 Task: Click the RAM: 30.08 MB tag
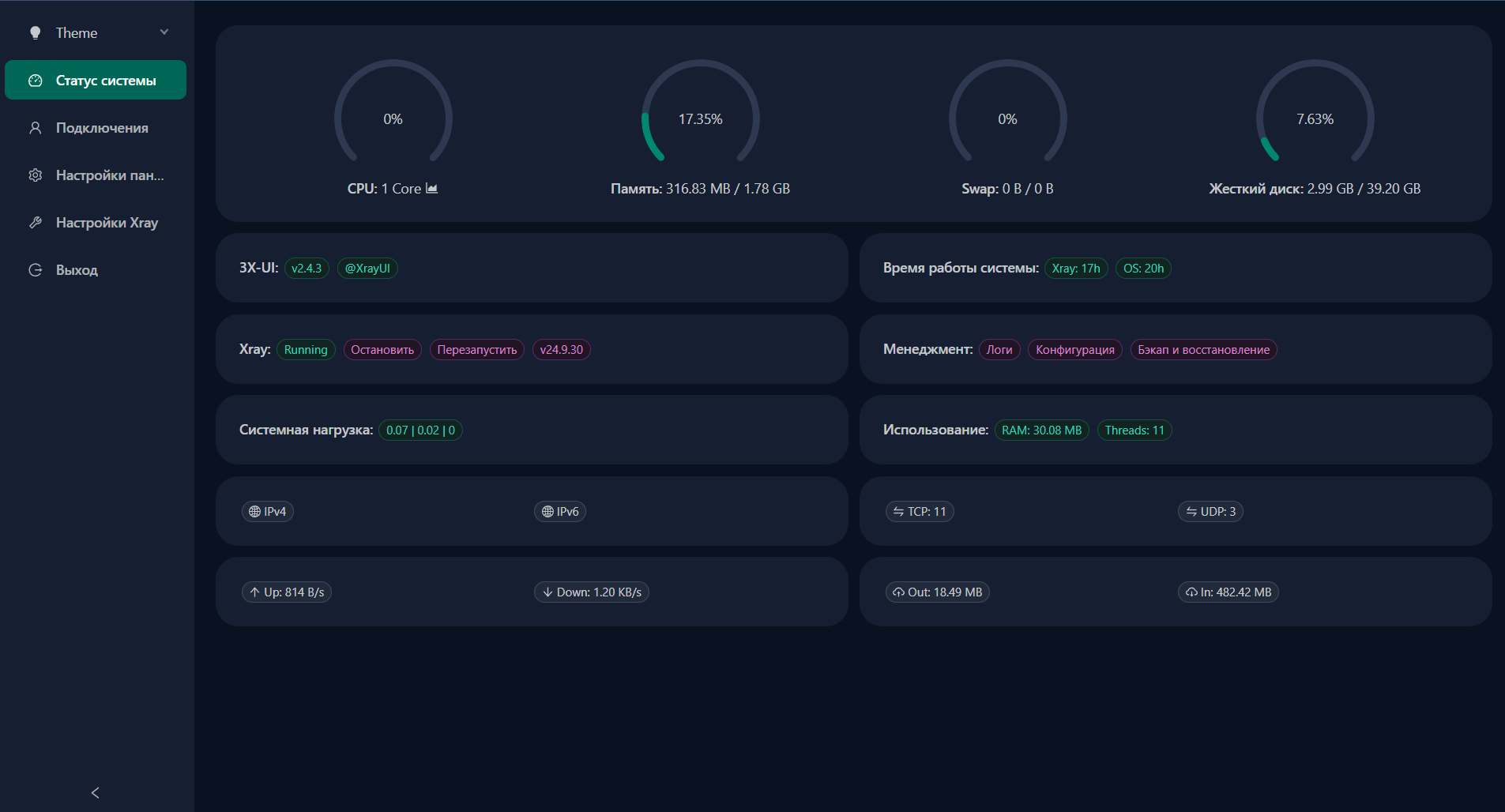click(1042, 430)
